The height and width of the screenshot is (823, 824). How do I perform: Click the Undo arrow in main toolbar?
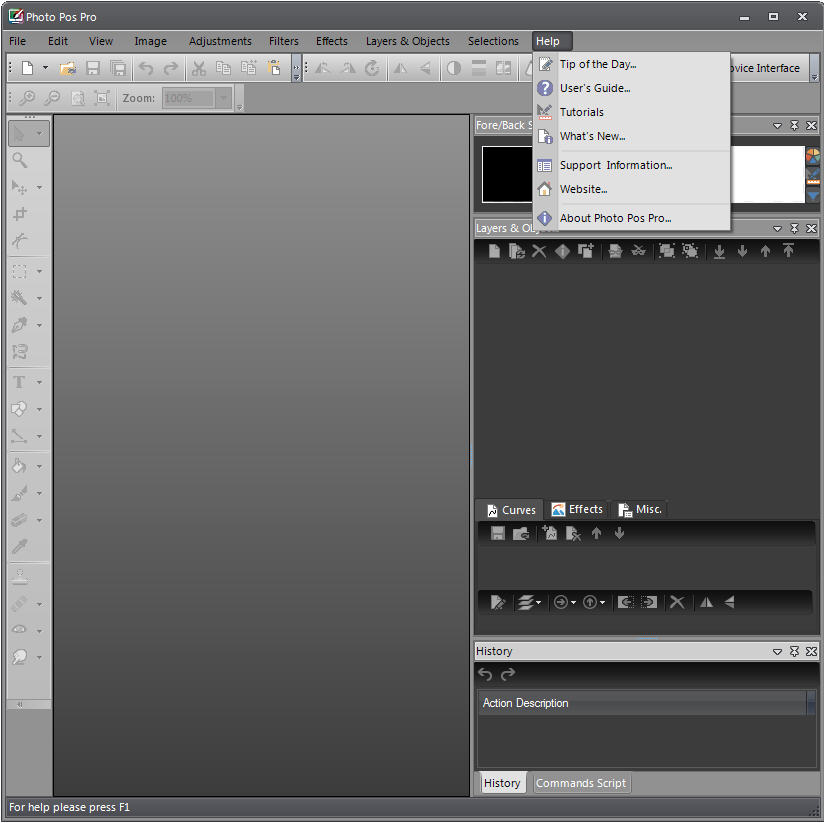pyautogui.click(x=146, y=68)
